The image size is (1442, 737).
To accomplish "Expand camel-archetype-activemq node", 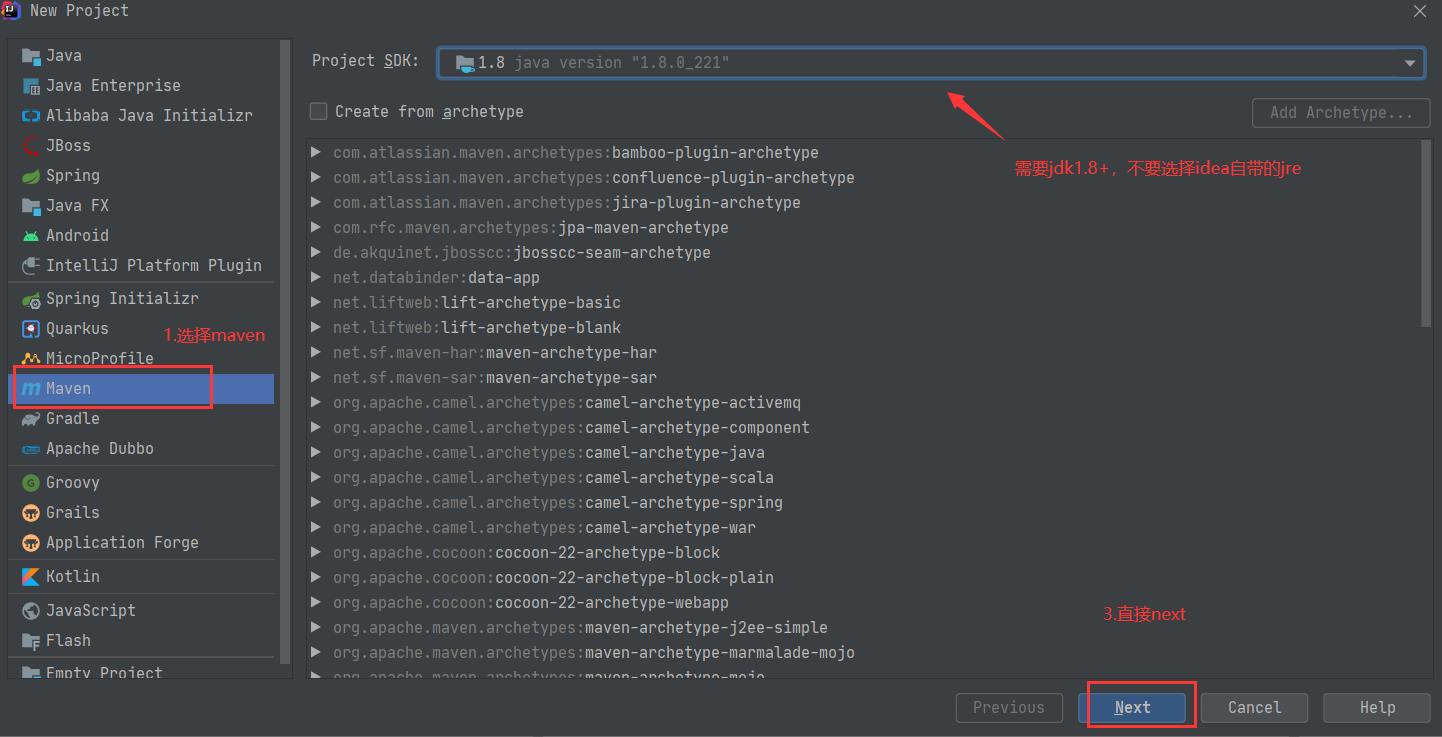I will point(316,403).
